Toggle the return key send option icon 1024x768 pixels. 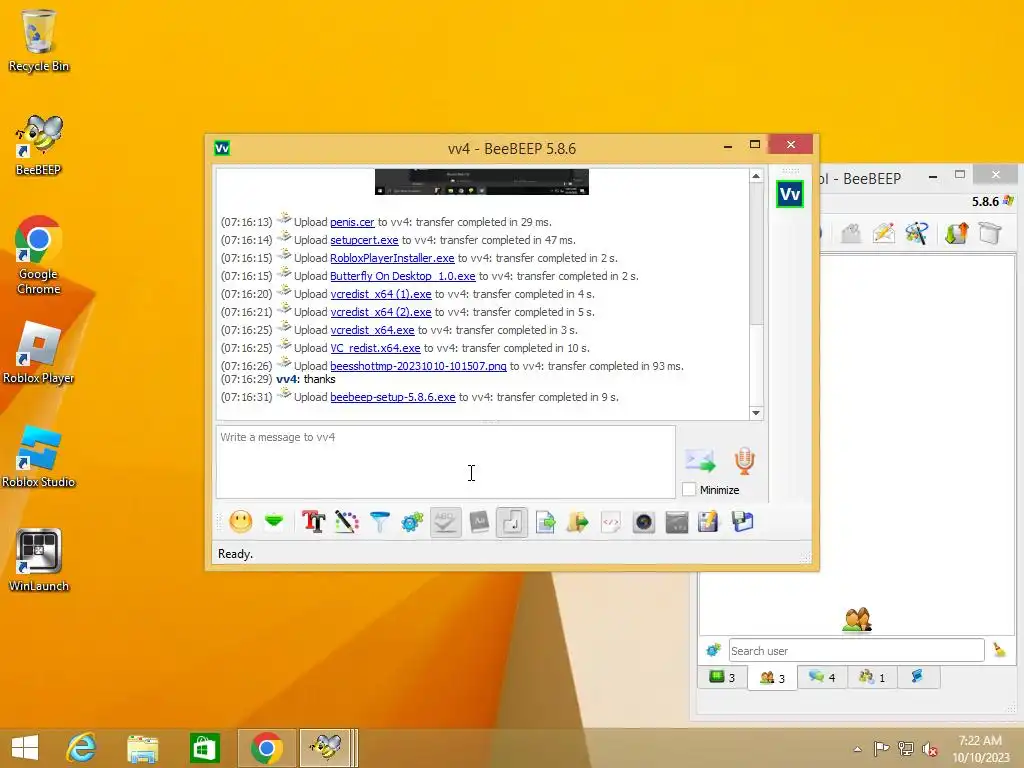pyautogui.click(x=512, y=522)
